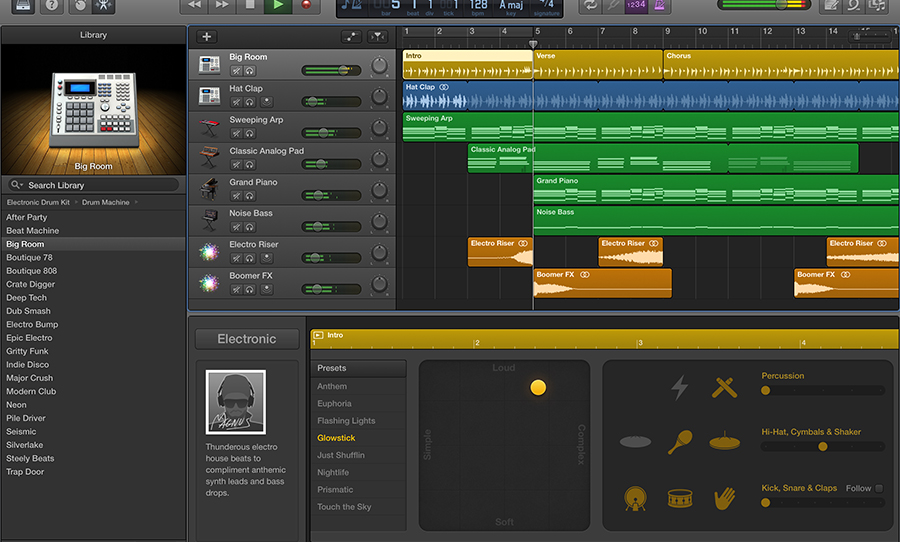Open the Editors scissors button
This screenshot has width=900, height=542.
click(104, 5)
